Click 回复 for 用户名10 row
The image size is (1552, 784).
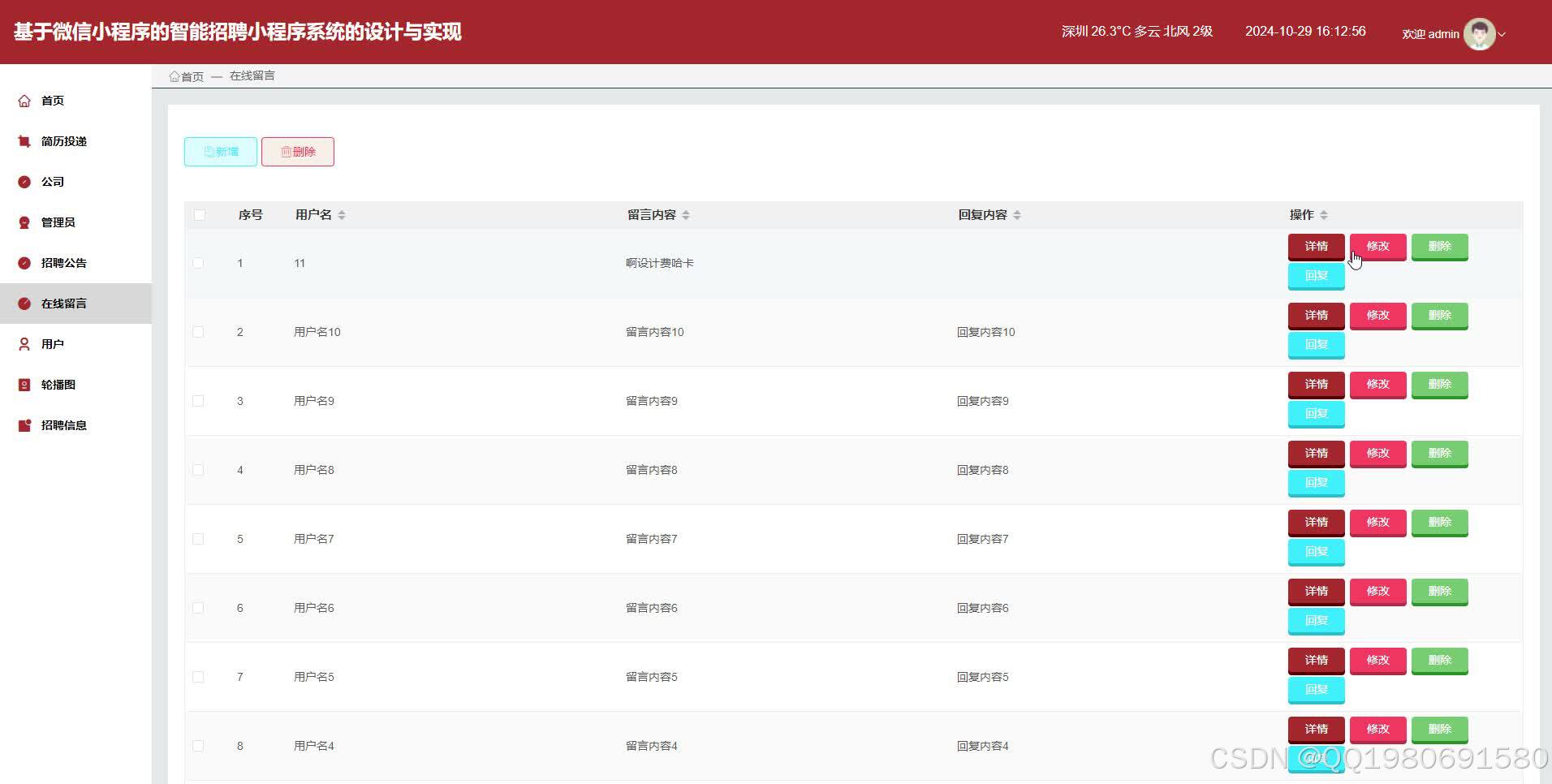(x=1317, y=345)
